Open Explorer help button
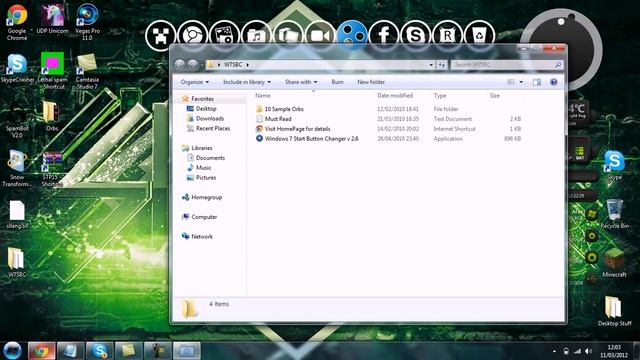This screenshot has width=640, height=360. point(553,82)
